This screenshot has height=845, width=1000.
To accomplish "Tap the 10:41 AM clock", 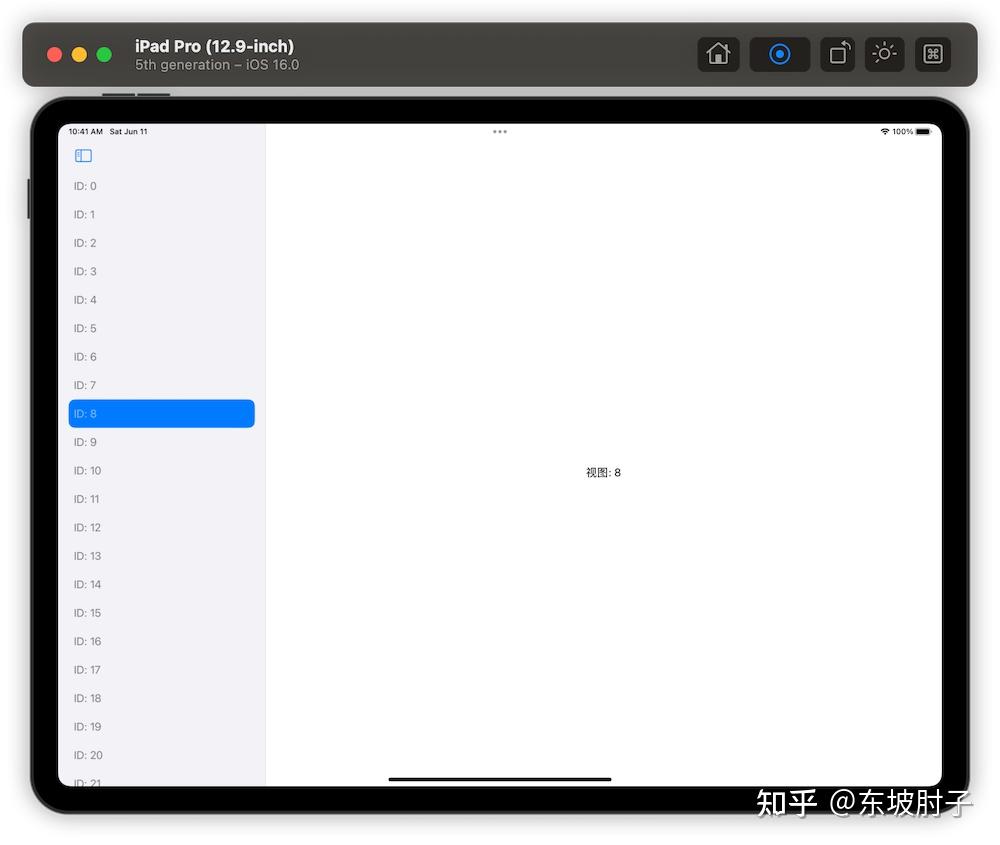I will point(86,131).
